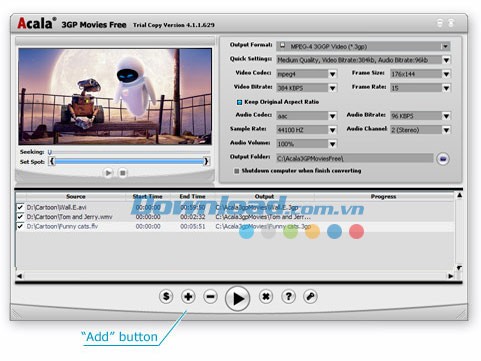The height and width of the screenshot is (361, 481).
Task: Uncheck the Wall.E.avi source file
Action: 20,207
